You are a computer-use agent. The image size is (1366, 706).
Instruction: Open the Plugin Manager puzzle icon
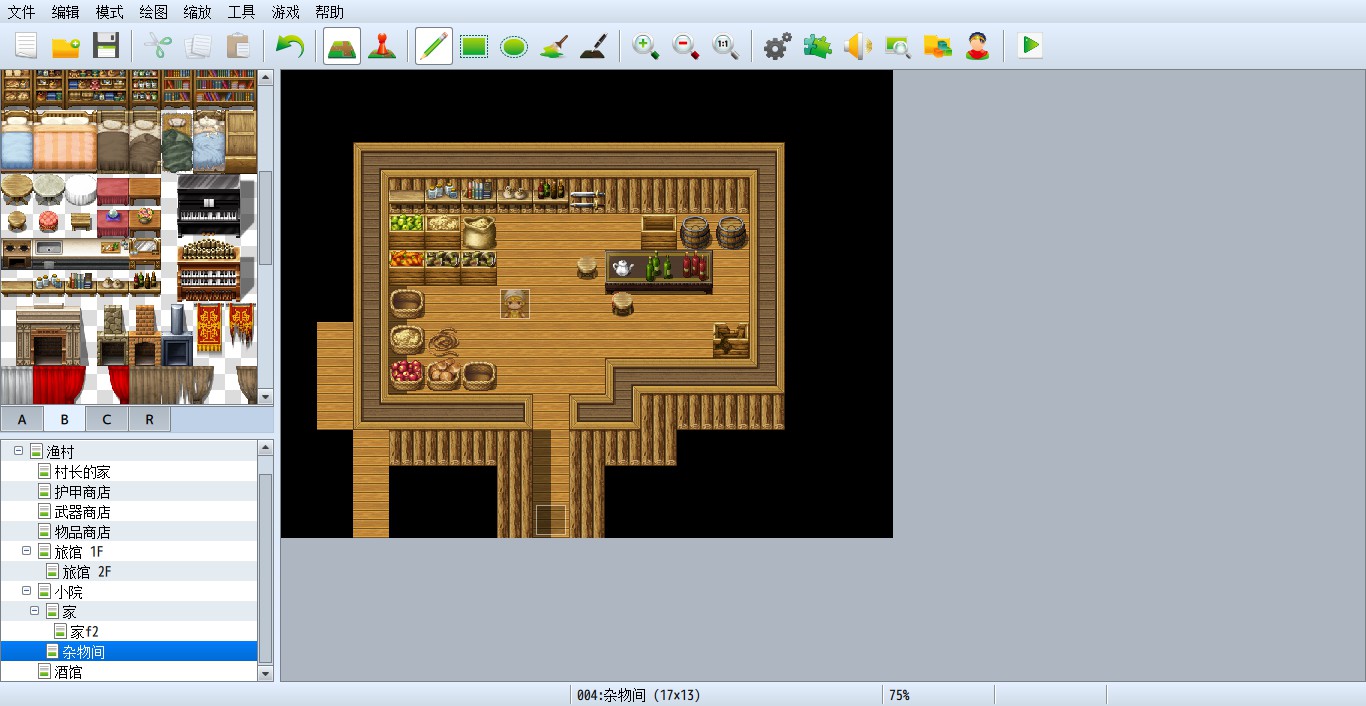[x=818, y=46]
